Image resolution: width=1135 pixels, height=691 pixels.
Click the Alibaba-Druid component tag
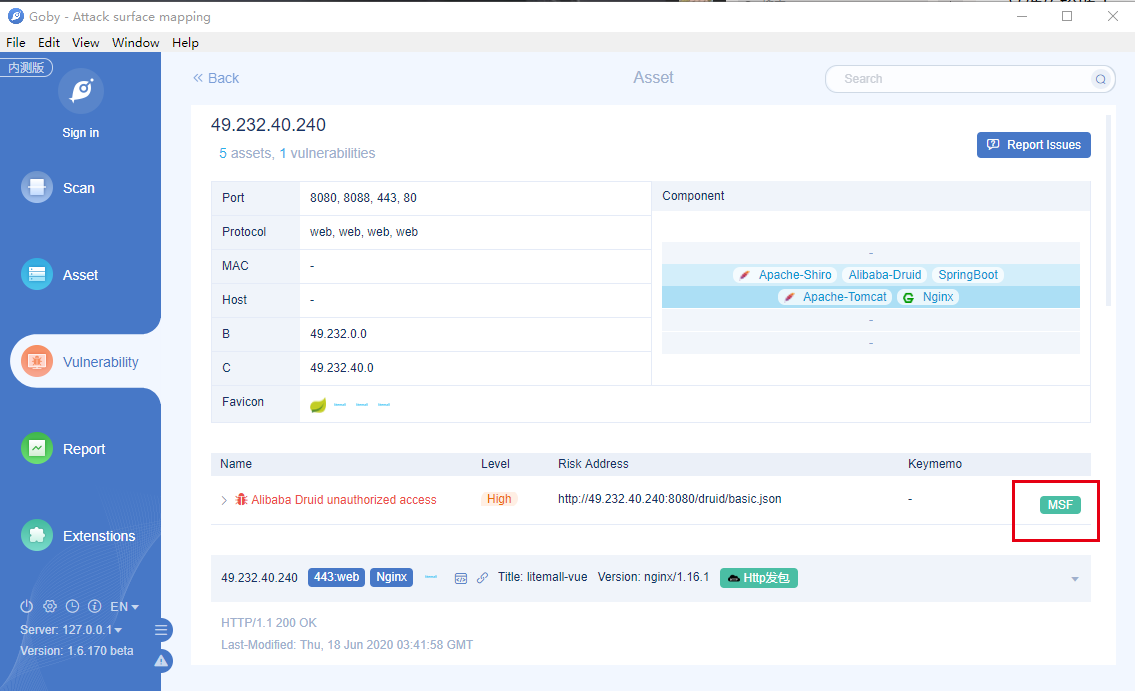(885, 275)
